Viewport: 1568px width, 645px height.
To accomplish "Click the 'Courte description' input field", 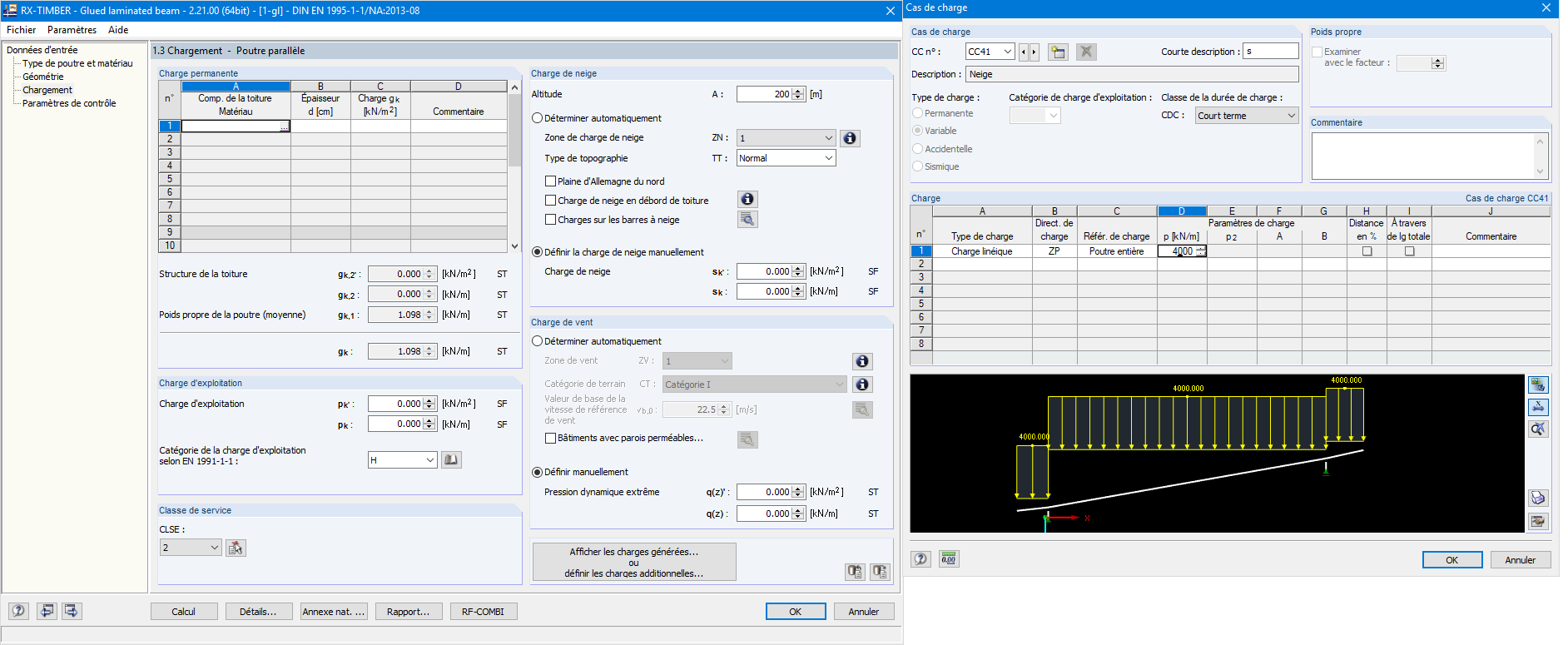I will 1271,52.
